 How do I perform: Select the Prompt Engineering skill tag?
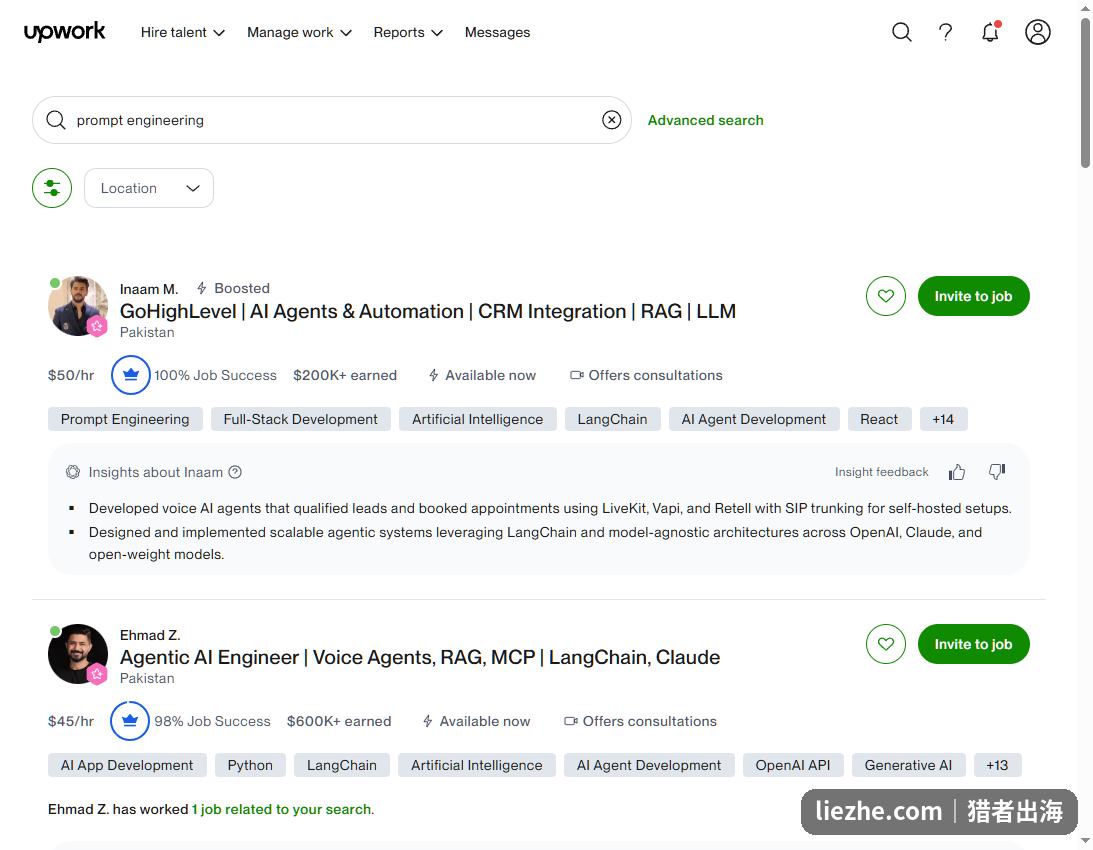[125, 419]
